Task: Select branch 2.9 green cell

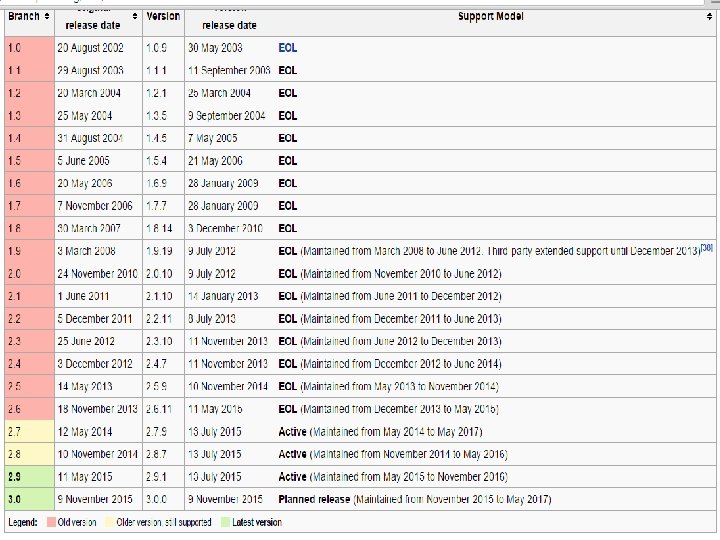Action: pos(29,477)
